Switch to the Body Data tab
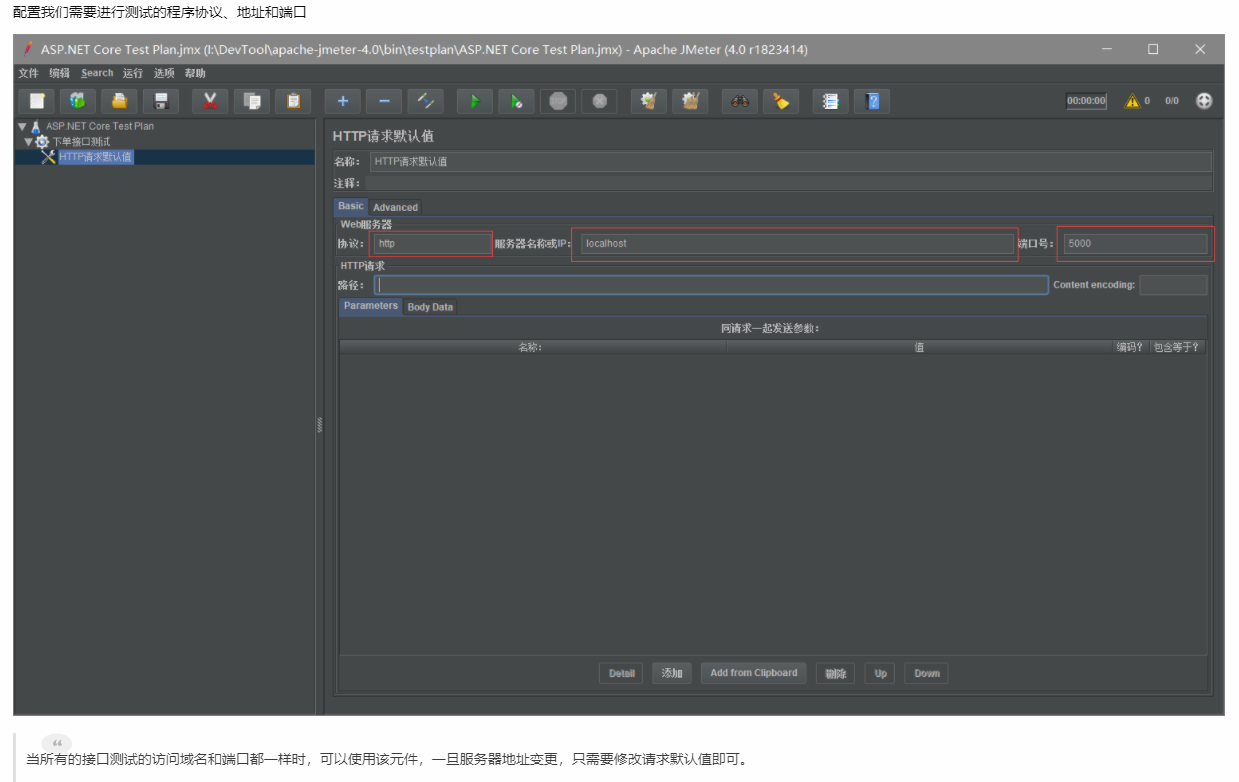This screenshot has width=1239, height=782. pyautogui.click(x=430, y=307)
